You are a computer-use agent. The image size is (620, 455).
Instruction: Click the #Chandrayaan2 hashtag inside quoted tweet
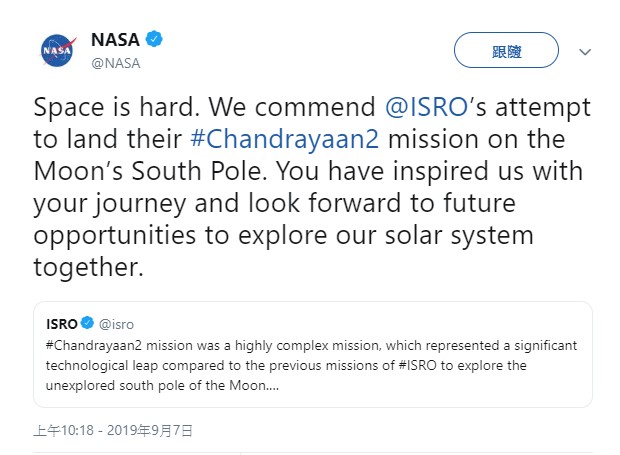click(x=94, y=345)
